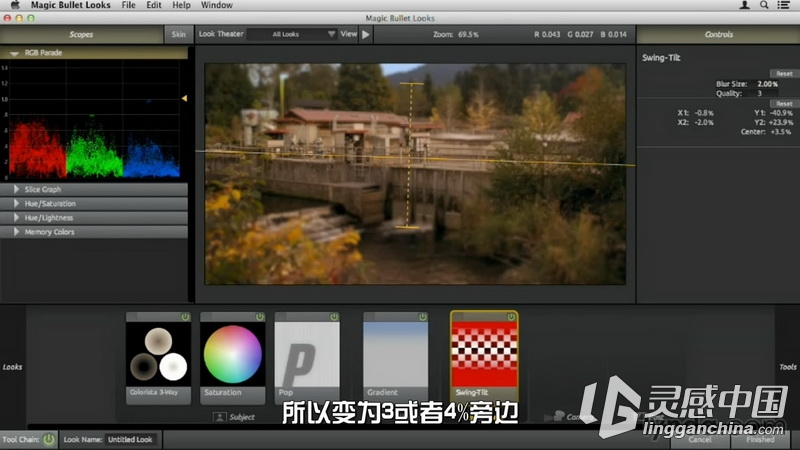Click the Y1 value -40.9%

tap(781, 113)
